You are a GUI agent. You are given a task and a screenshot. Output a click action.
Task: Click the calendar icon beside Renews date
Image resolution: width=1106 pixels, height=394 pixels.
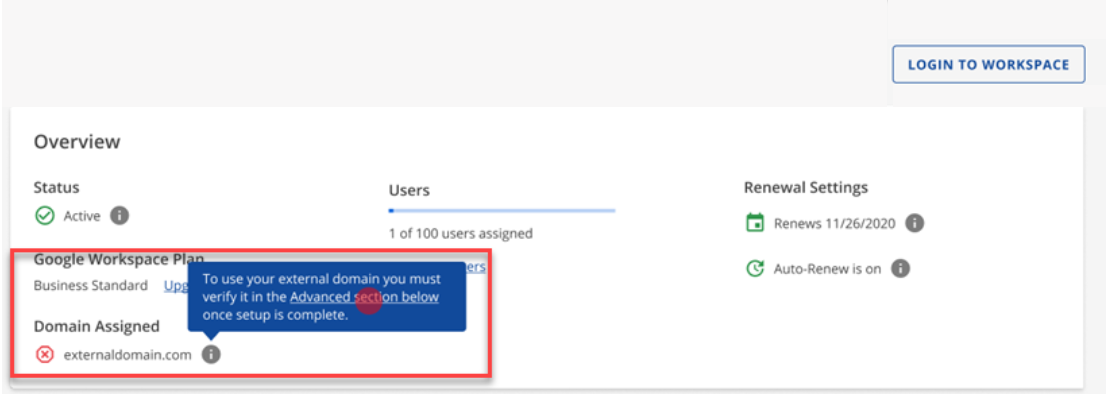coord(755,223)
